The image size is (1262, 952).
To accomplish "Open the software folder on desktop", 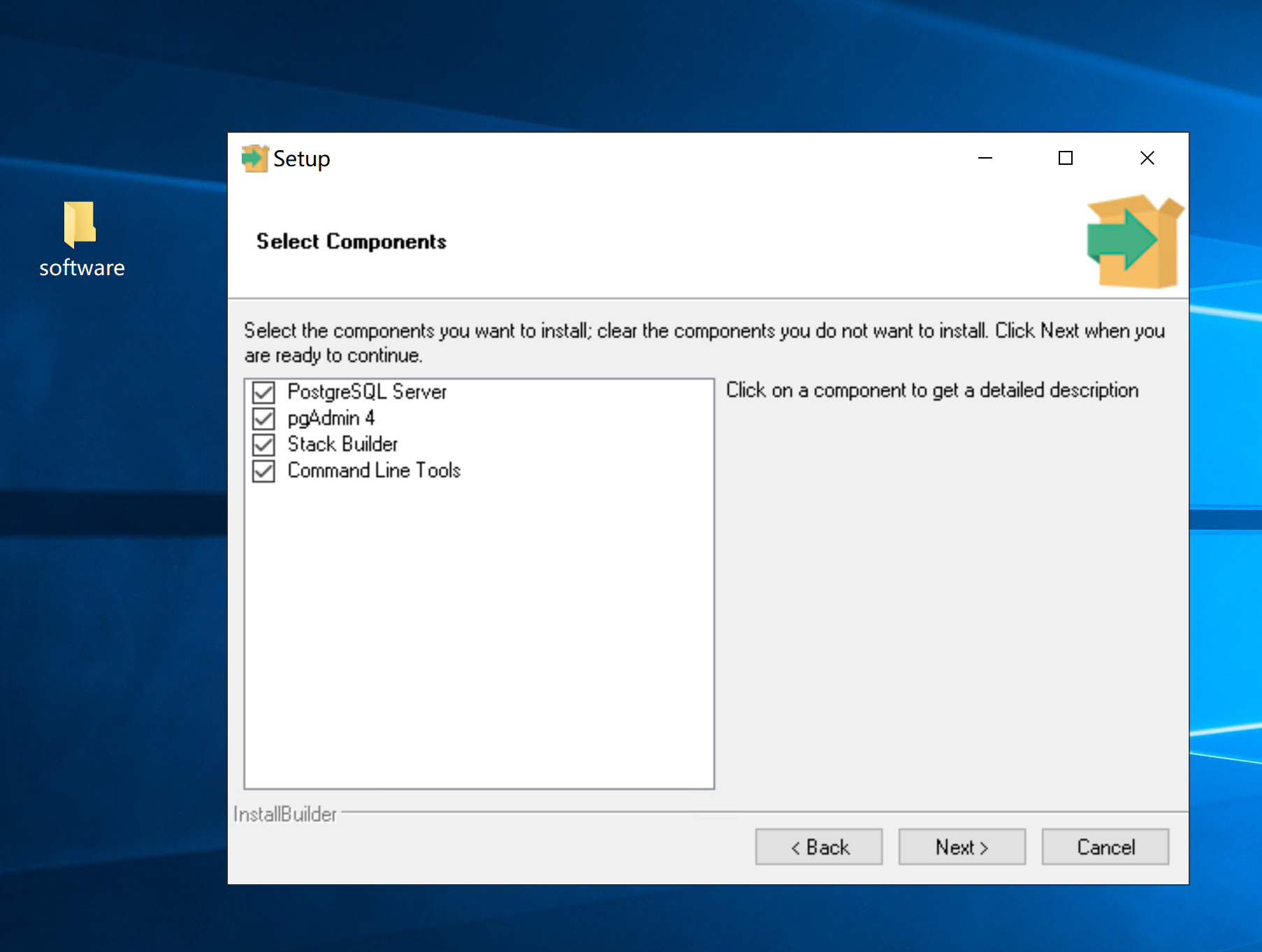I will click(x=81, y=240).
